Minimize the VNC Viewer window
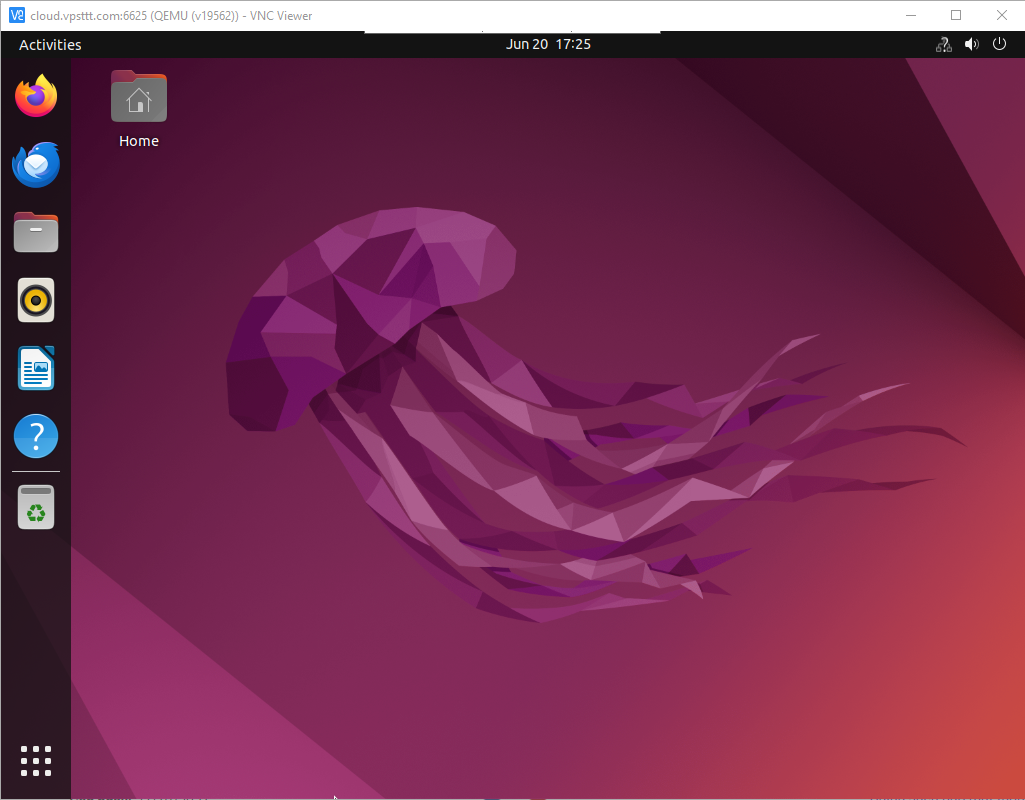This screenshot has width=1025, height=800. point(911,15)
